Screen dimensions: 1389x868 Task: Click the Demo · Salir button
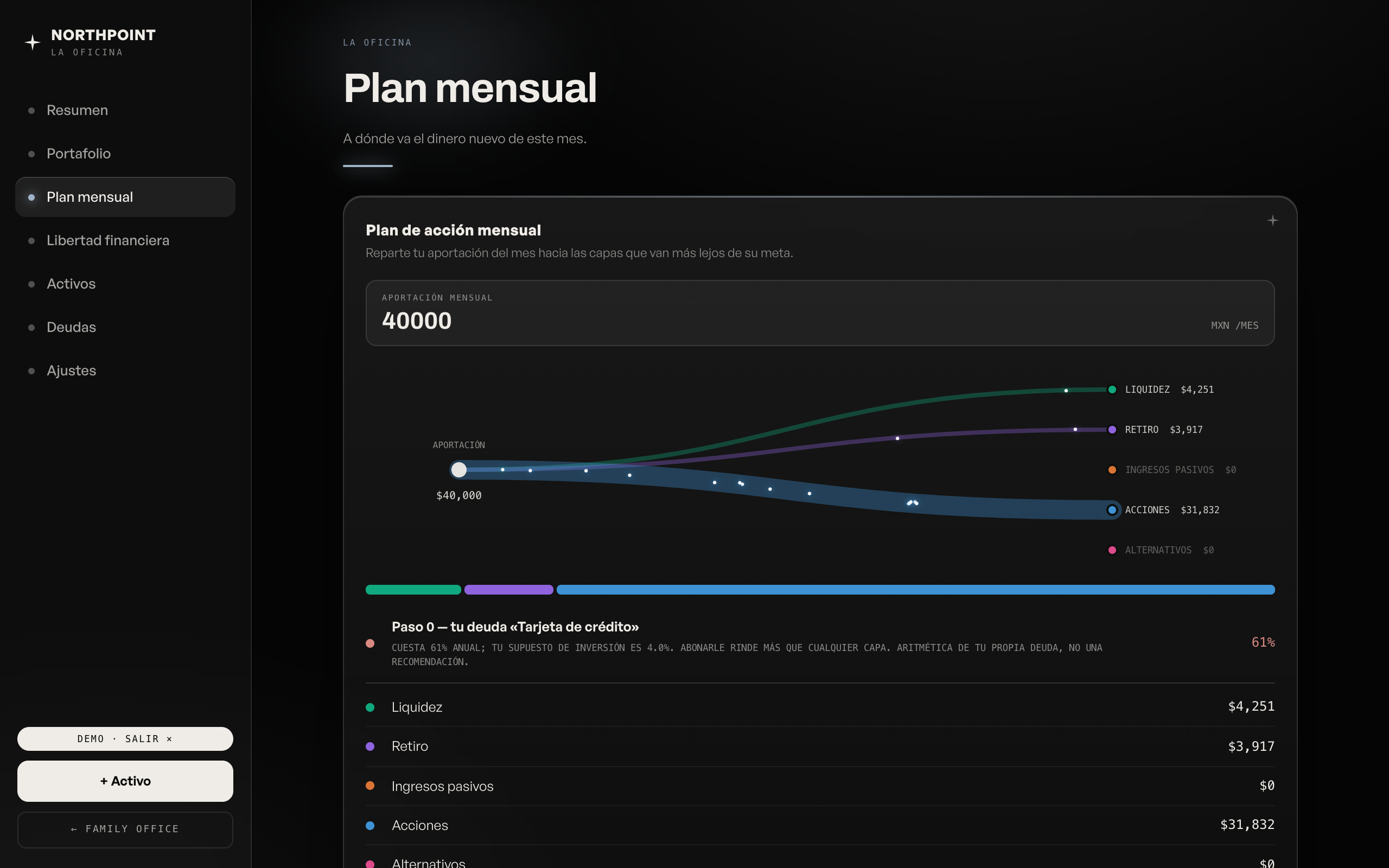point(125,739)
